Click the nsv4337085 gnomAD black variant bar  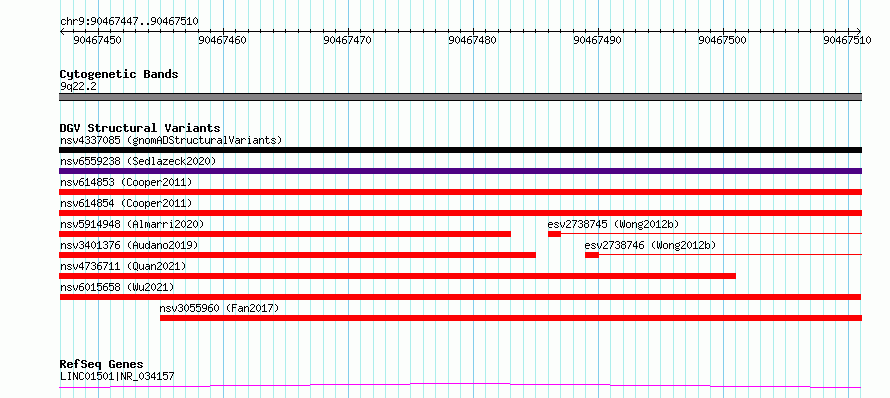[x=460, y=150]
